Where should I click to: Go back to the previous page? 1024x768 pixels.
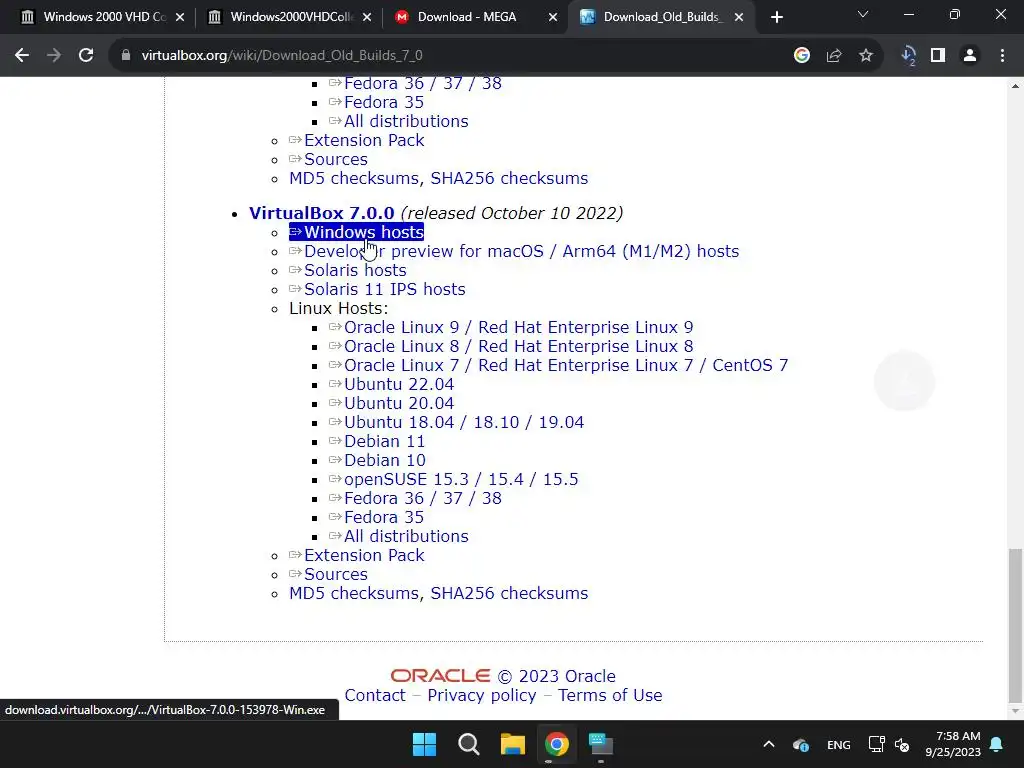tap(22, 56)
